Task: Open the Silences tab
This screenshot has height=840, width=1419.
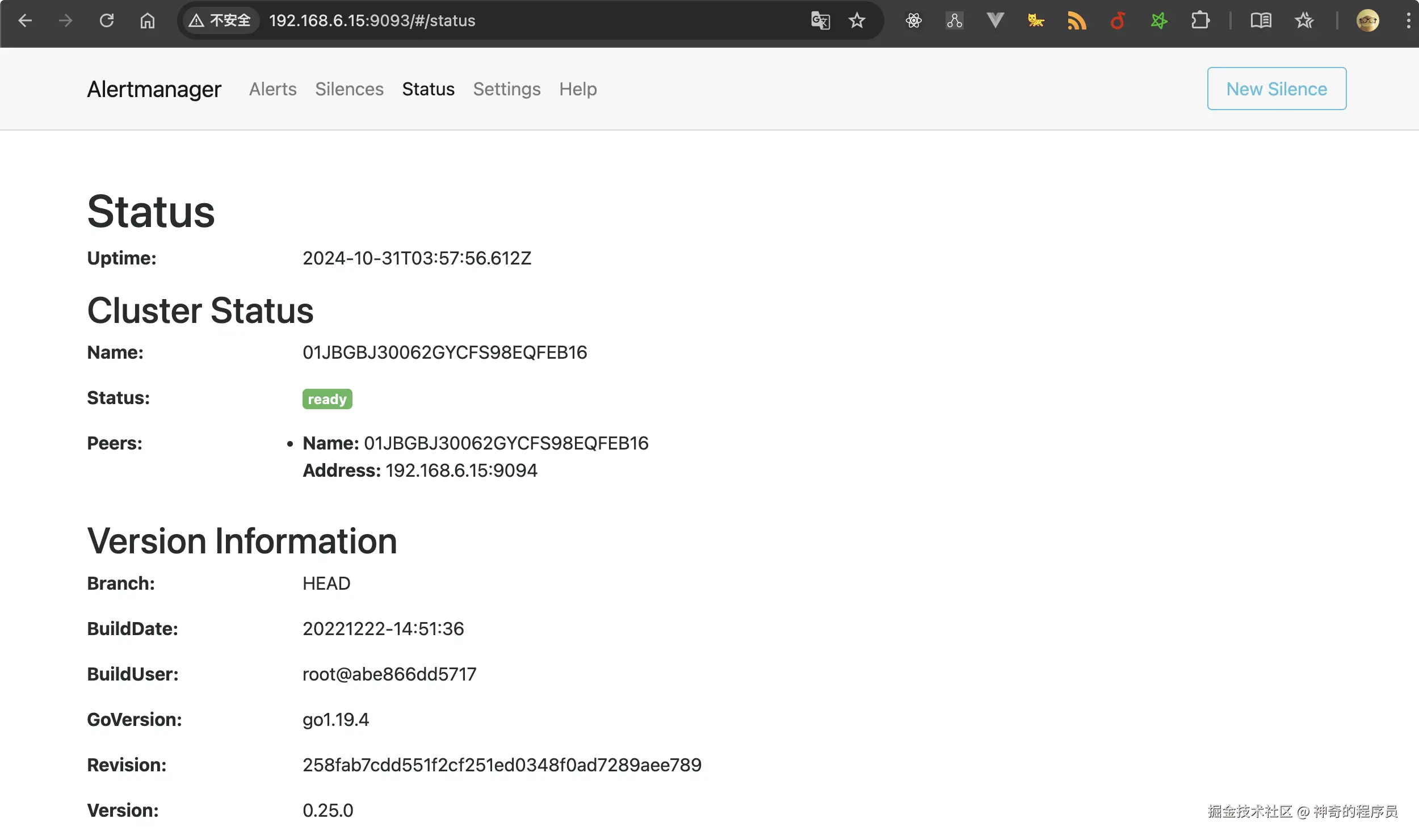Action: click(x=349, y=89)
